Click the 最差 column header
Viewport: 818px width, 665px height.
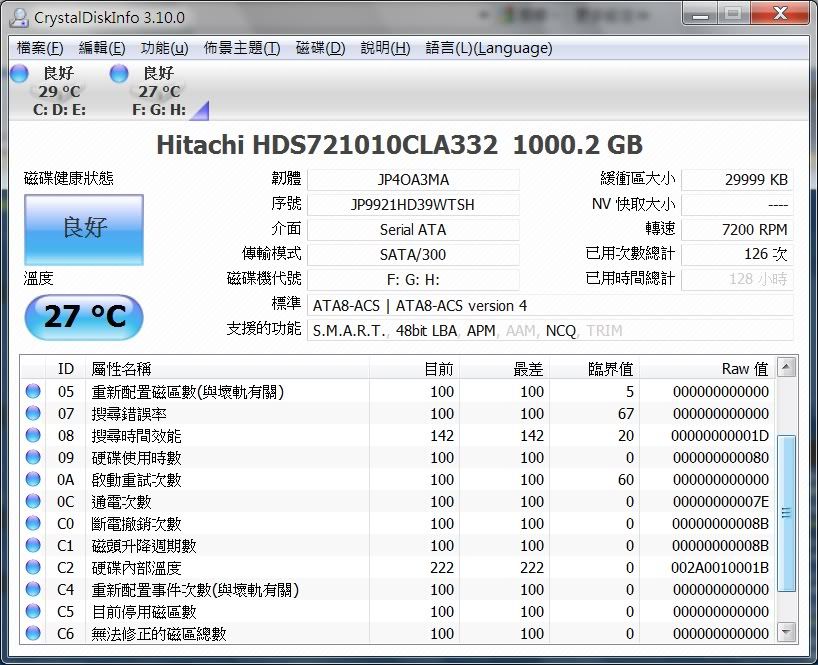click(x=504, y=369)
